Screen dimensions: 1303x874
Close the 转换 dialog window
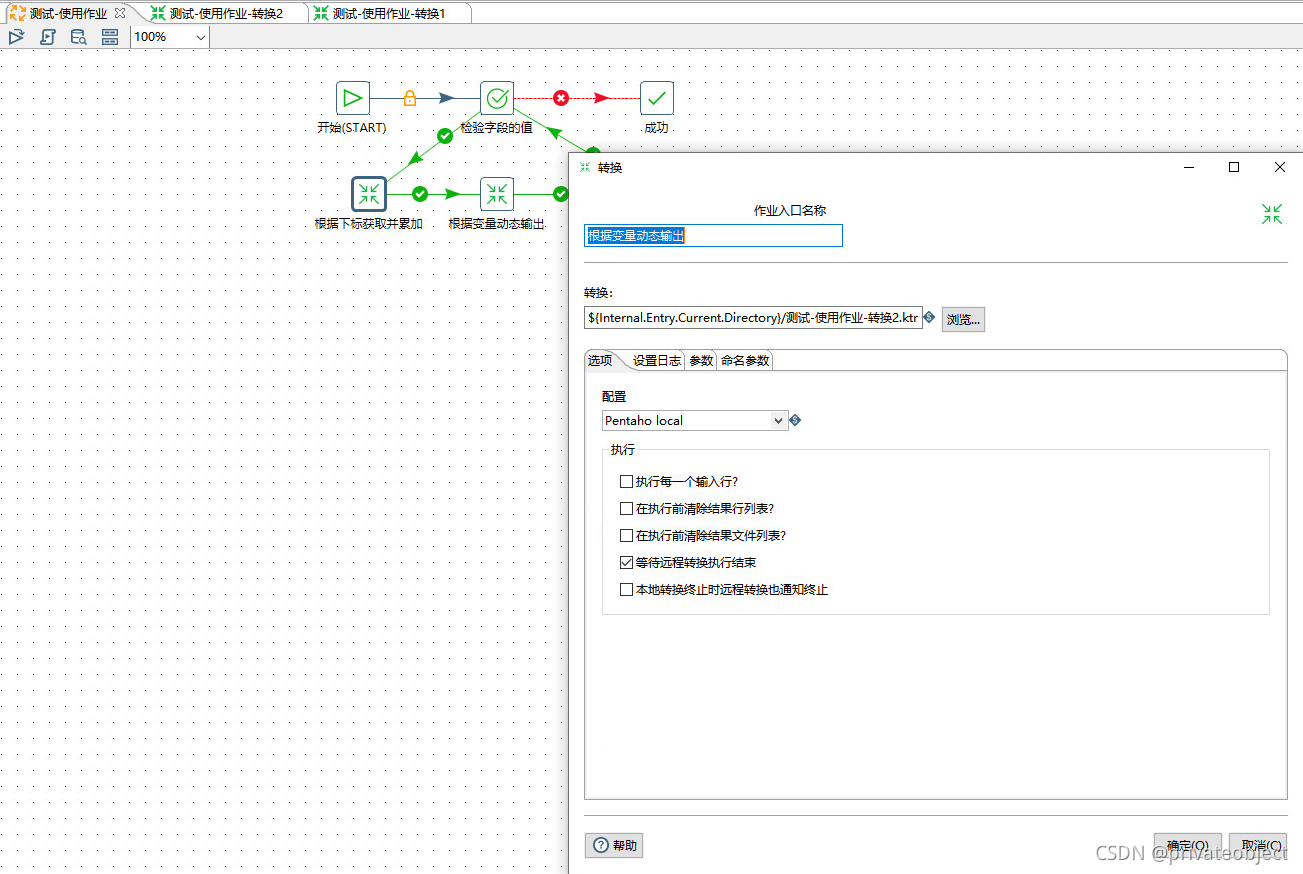(1280, 167)
